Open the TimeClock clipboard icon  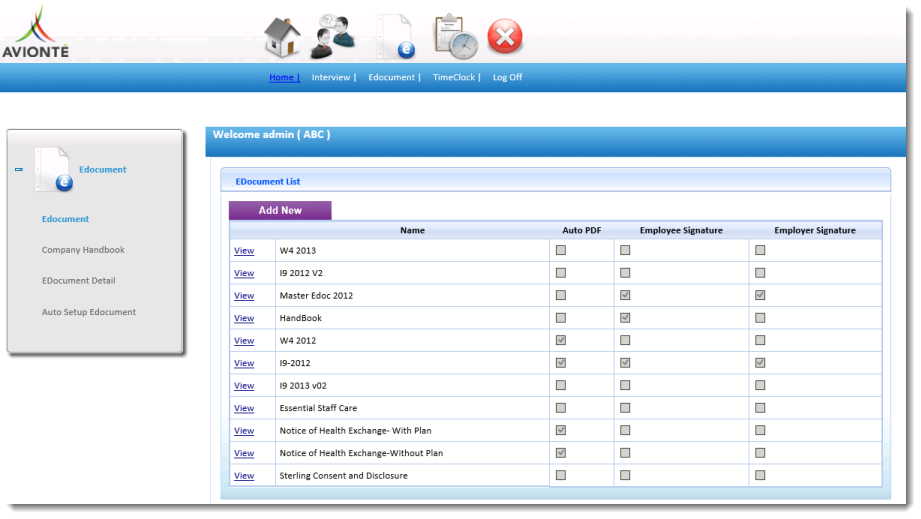coord(456,37)
